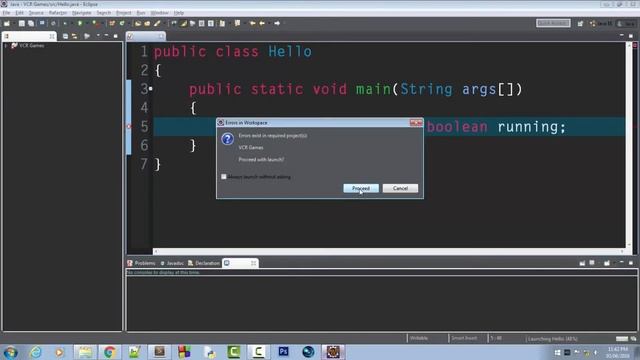Switch to the Java perspective button
Screen dimensions: 640x360
click(x=627, y=24)
